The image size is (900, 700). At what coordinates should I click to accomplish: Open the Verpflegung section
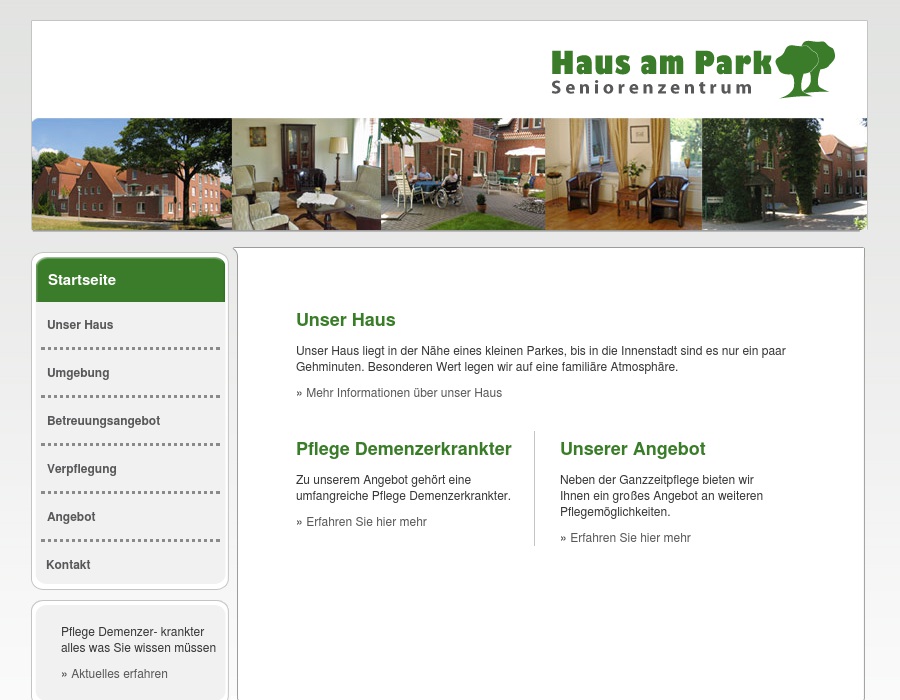[81, 468]
